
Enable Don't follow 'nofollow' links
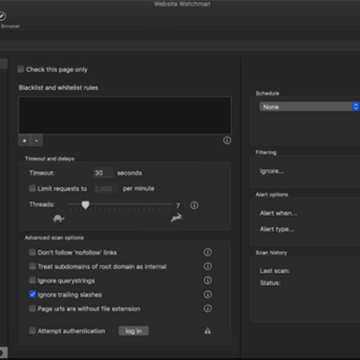[32, 252]
